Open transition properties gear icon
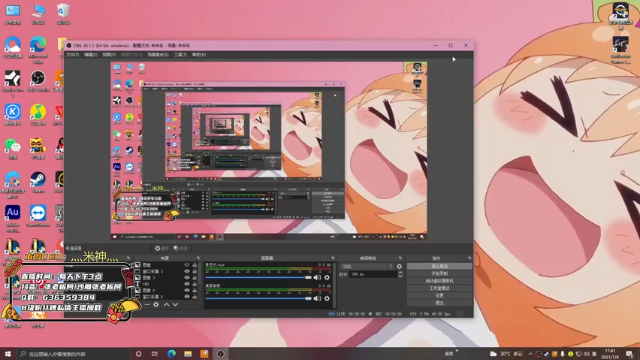 point(399,266)
